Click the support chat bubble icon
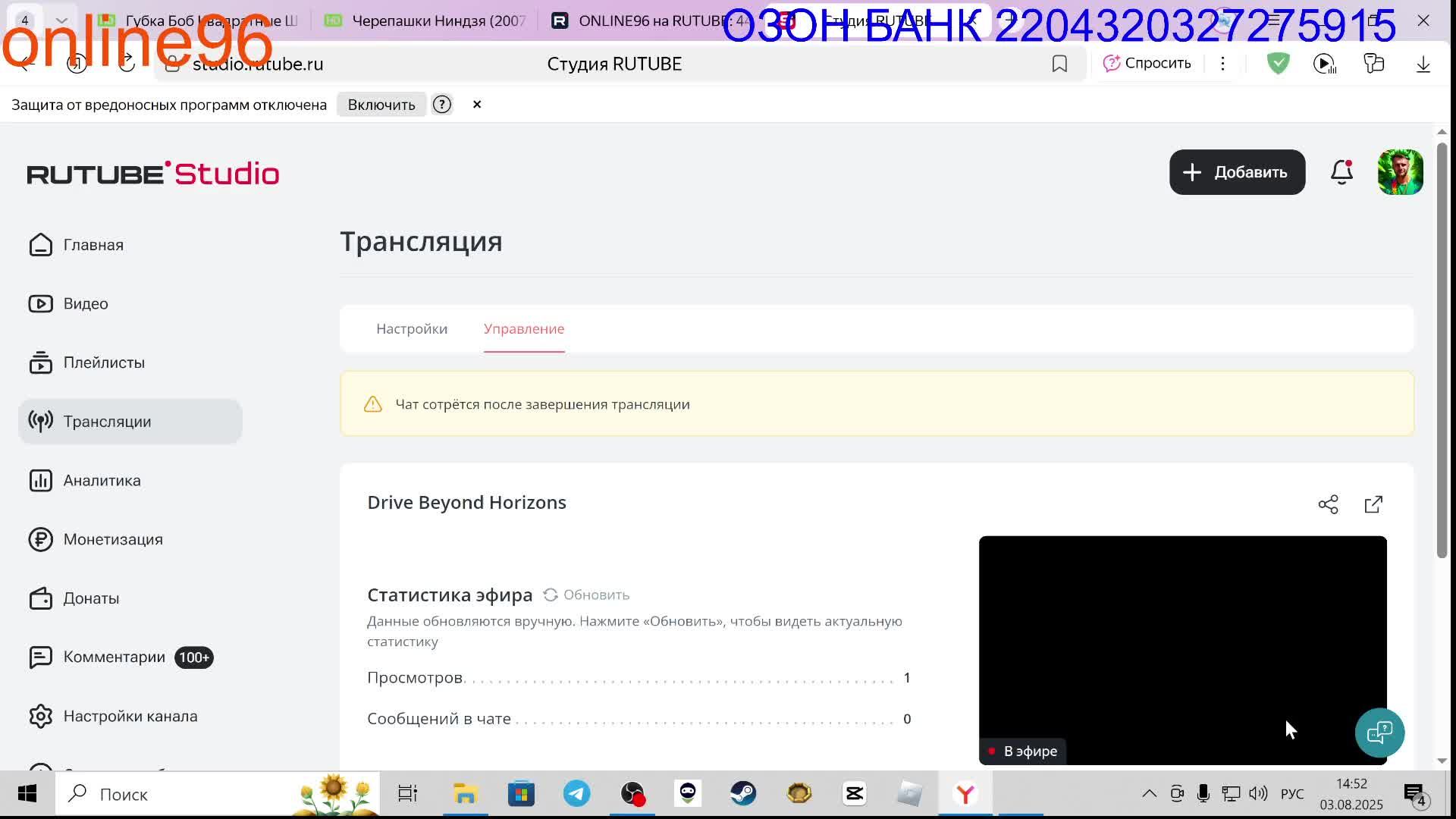This screenshot has width=1456, height=819. click(1379, 733)
